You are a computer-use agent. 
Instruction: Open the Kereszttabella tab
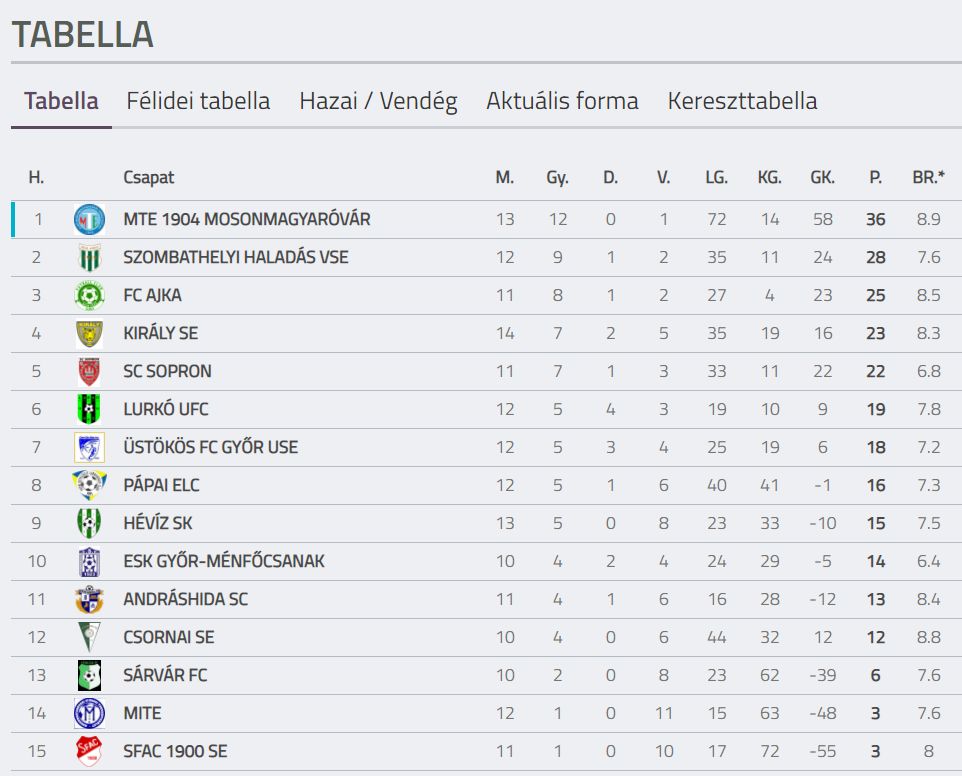click(742, 101)
